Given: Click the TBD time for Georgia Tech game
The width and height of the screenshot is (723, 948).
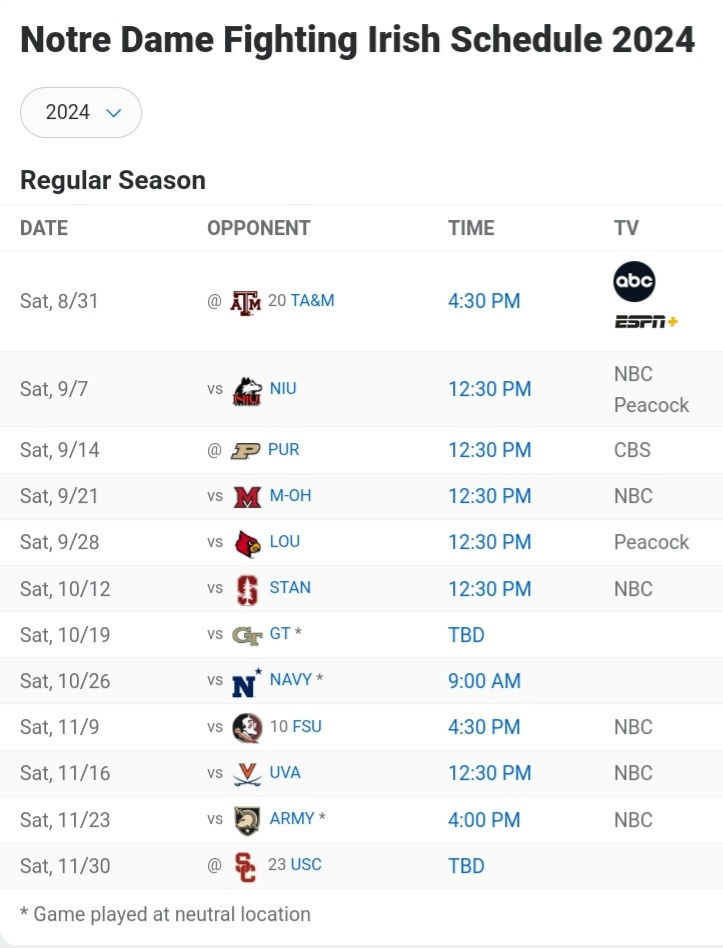Looking at the screenshot, I should (x=466, y=635).
